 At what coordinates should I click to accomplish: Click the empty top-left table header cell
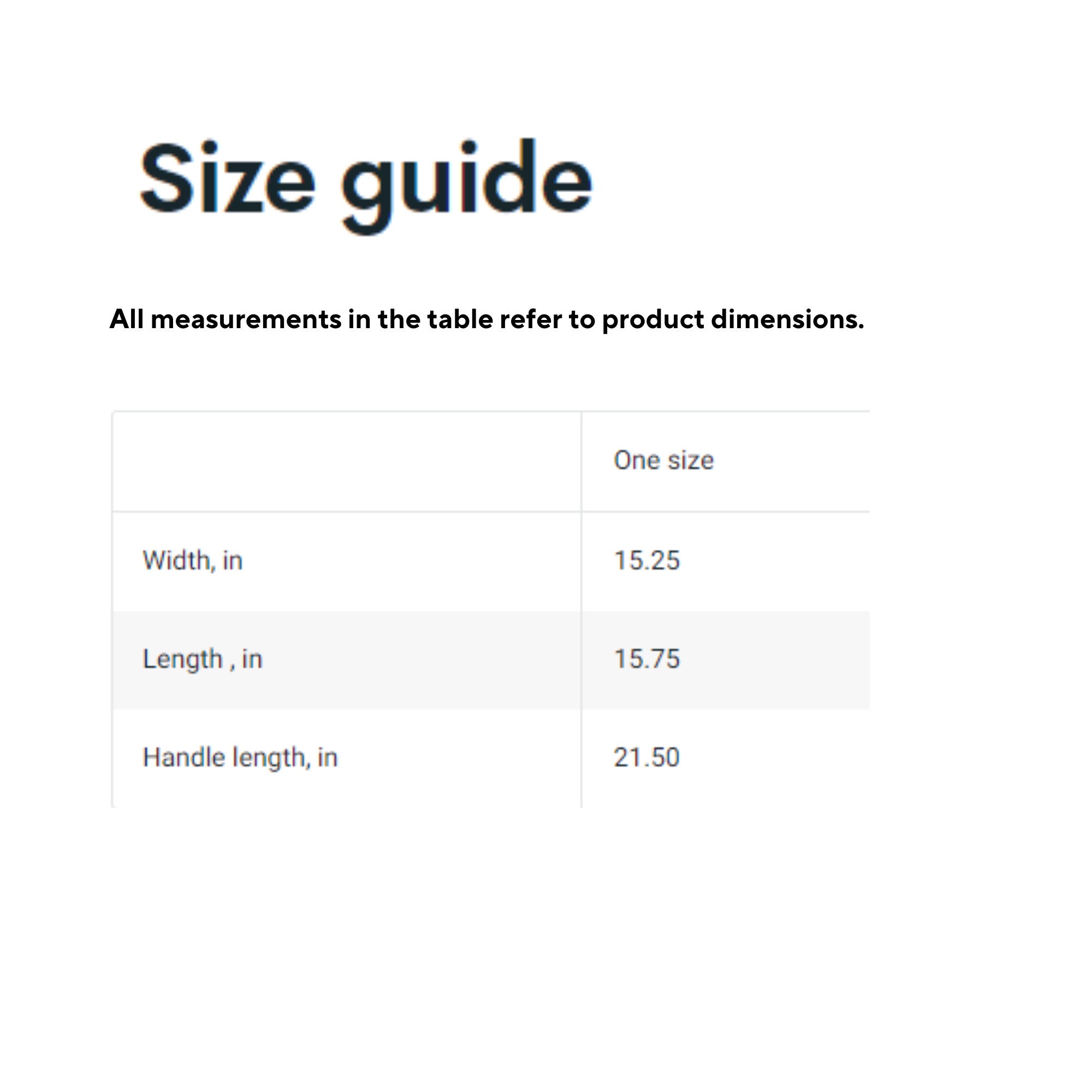347,462
